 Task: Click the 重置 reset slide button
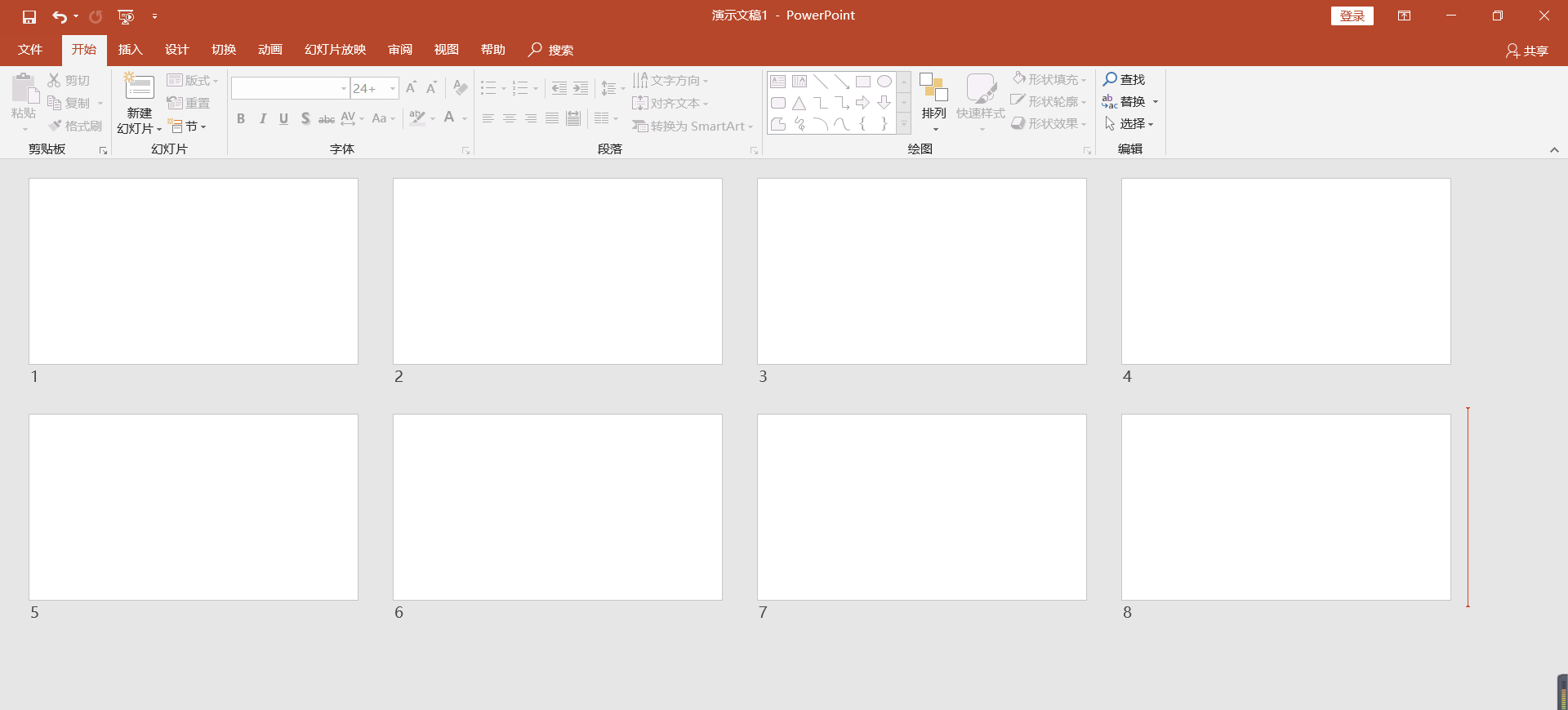click(x=189, y=103)
